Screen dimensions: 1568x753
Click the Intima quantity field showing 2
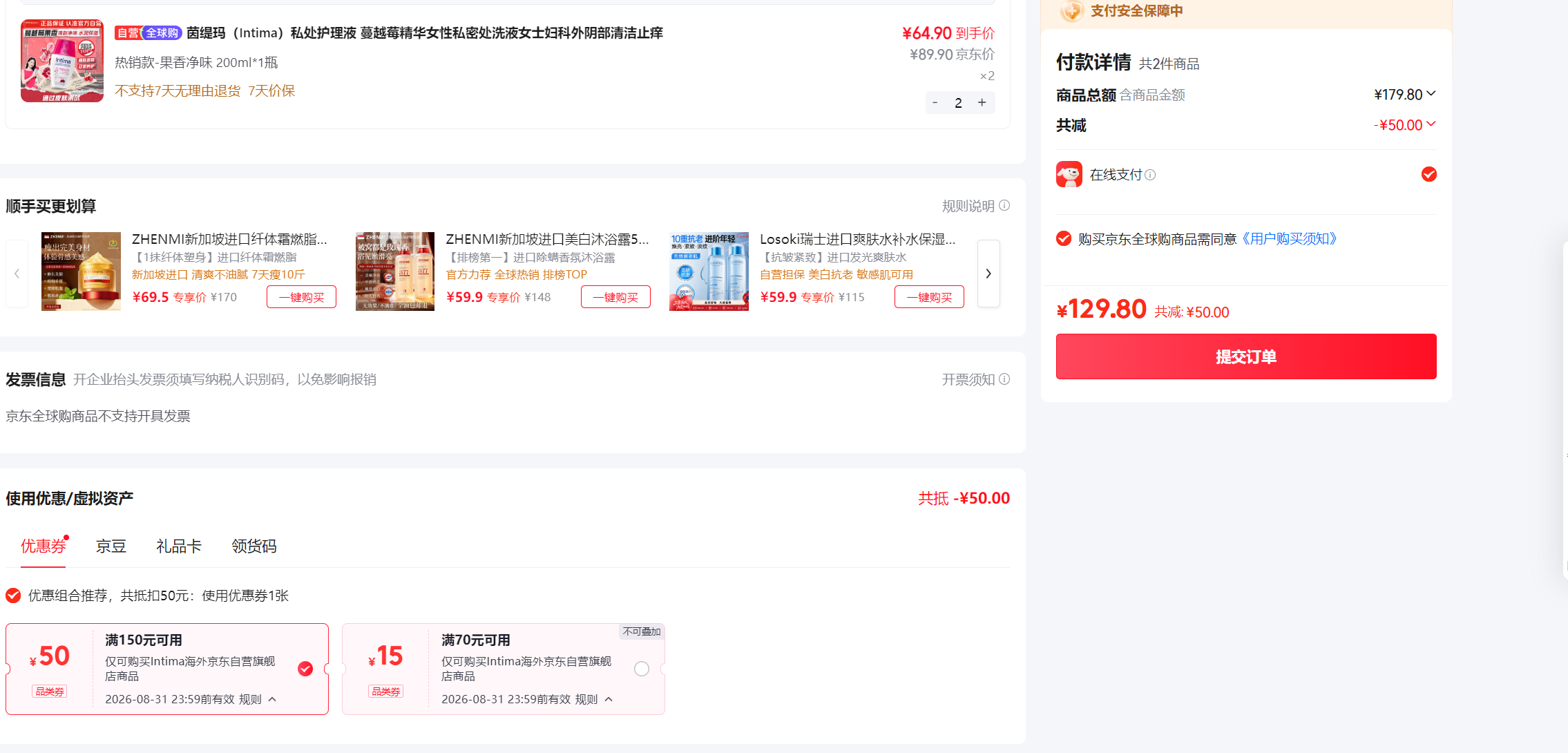tap(958, 102)
